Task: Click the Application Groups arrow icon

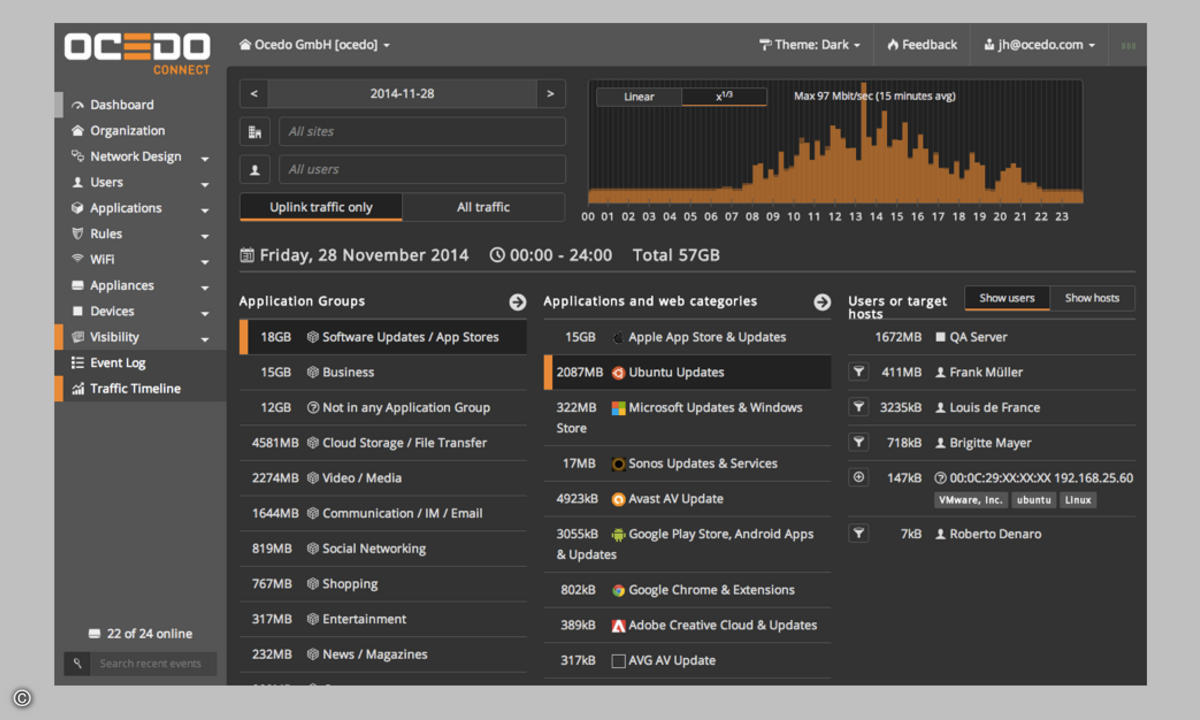Action: [x=517, y=302]
